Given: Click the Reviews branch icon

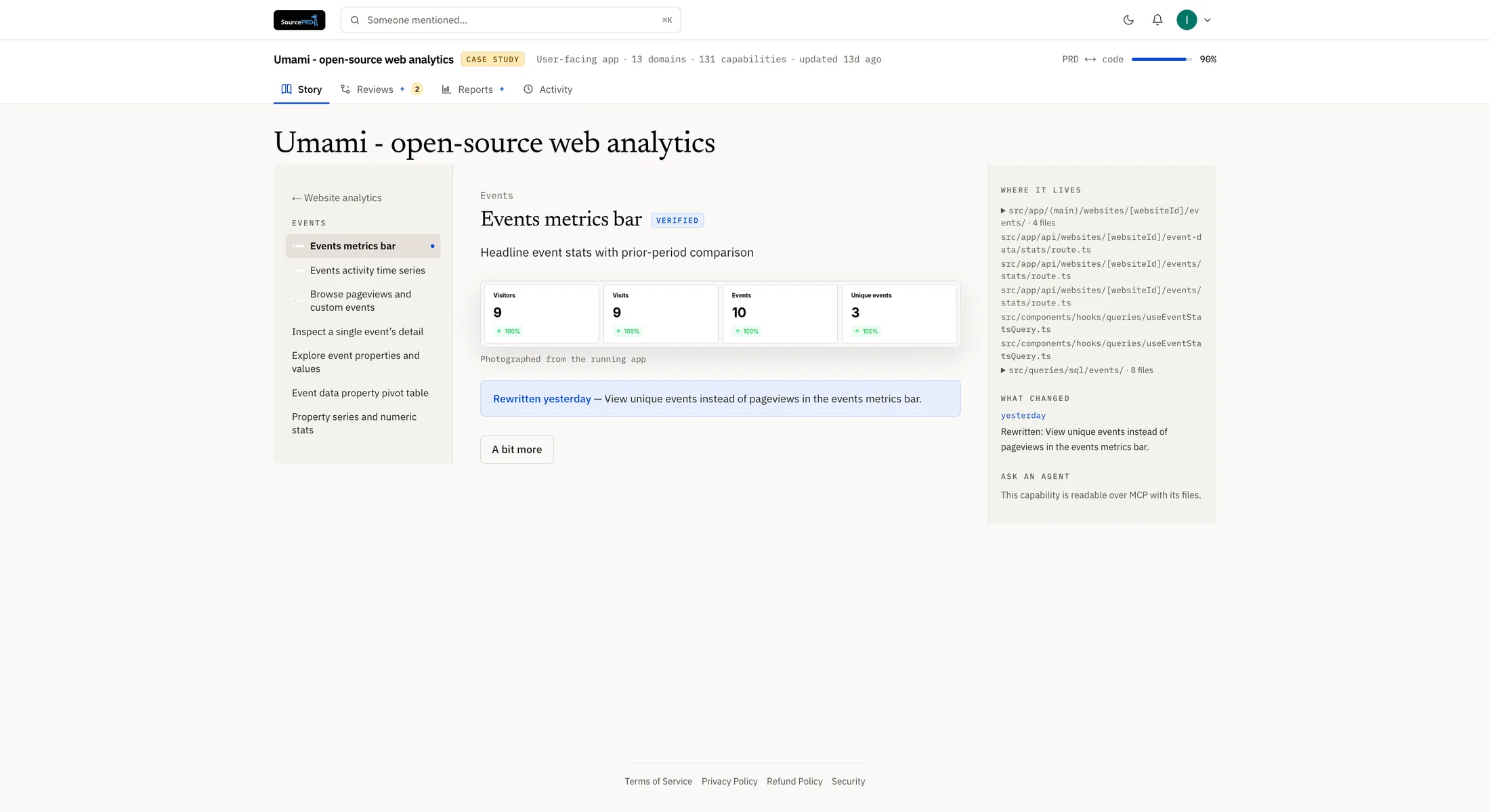Looking at the screenshot, I should pyautogui.click(x=345, y=89).
